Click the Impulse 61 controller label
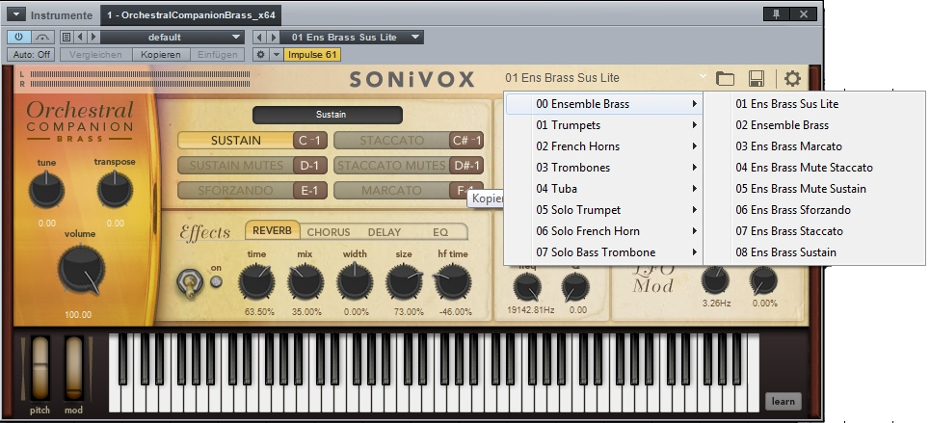This screenshot has width=930, height=423. tap(312, 55)
